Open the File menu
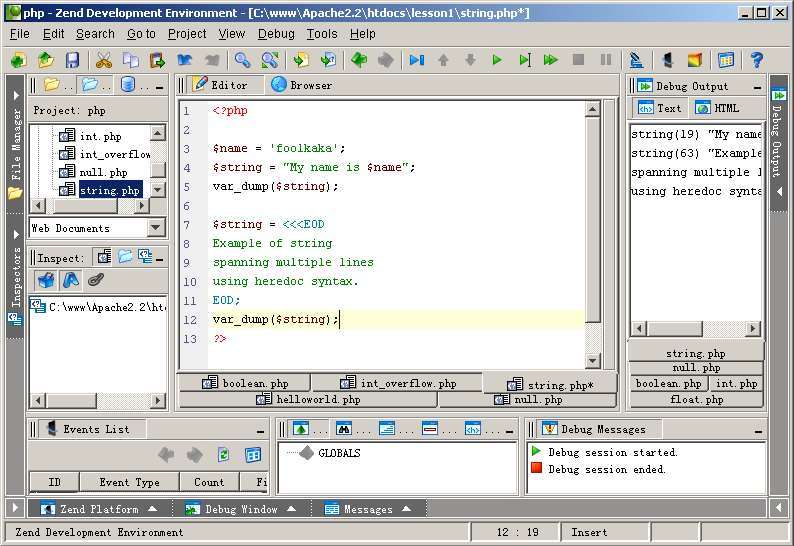 click(x=20, y=34)
